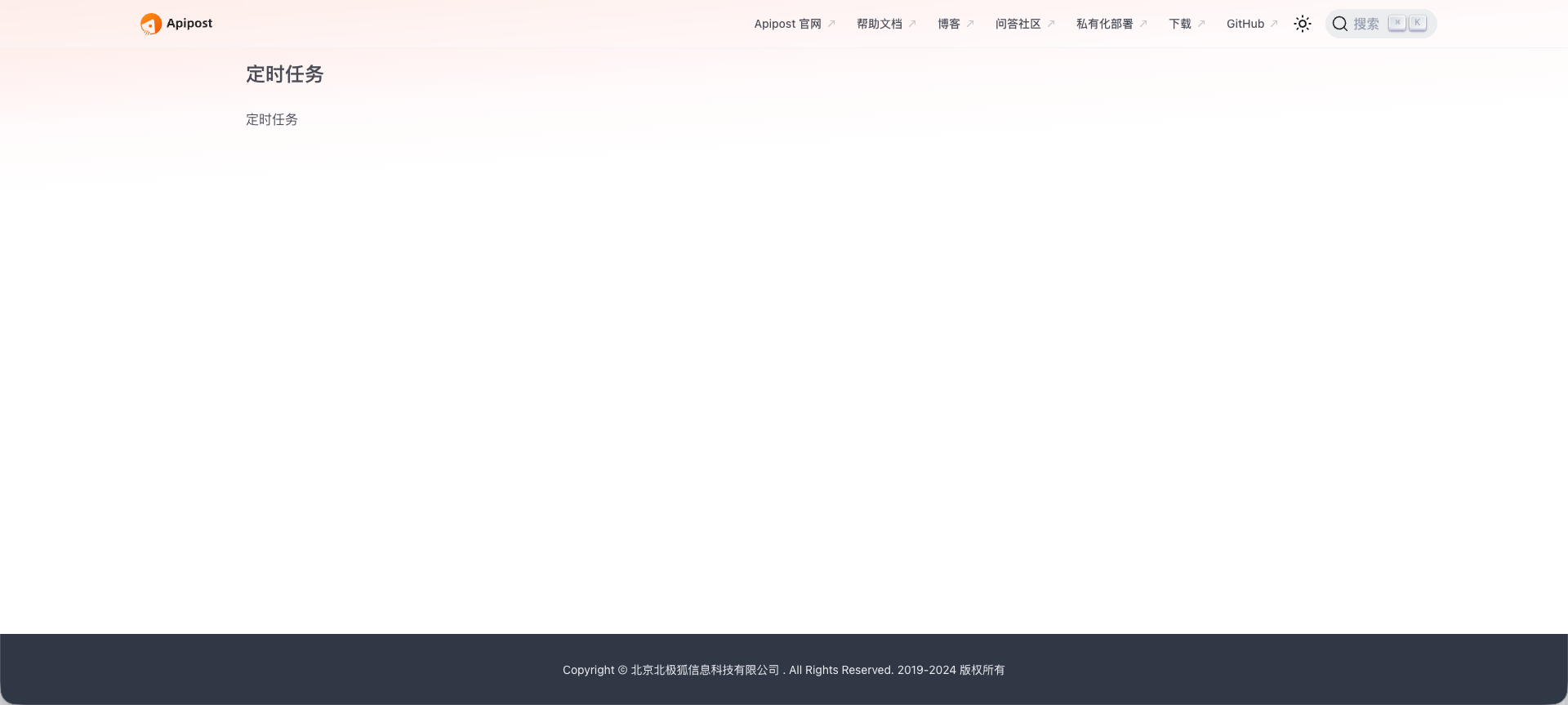Click the ⌘ shortcut key badge

(1397, 23)
